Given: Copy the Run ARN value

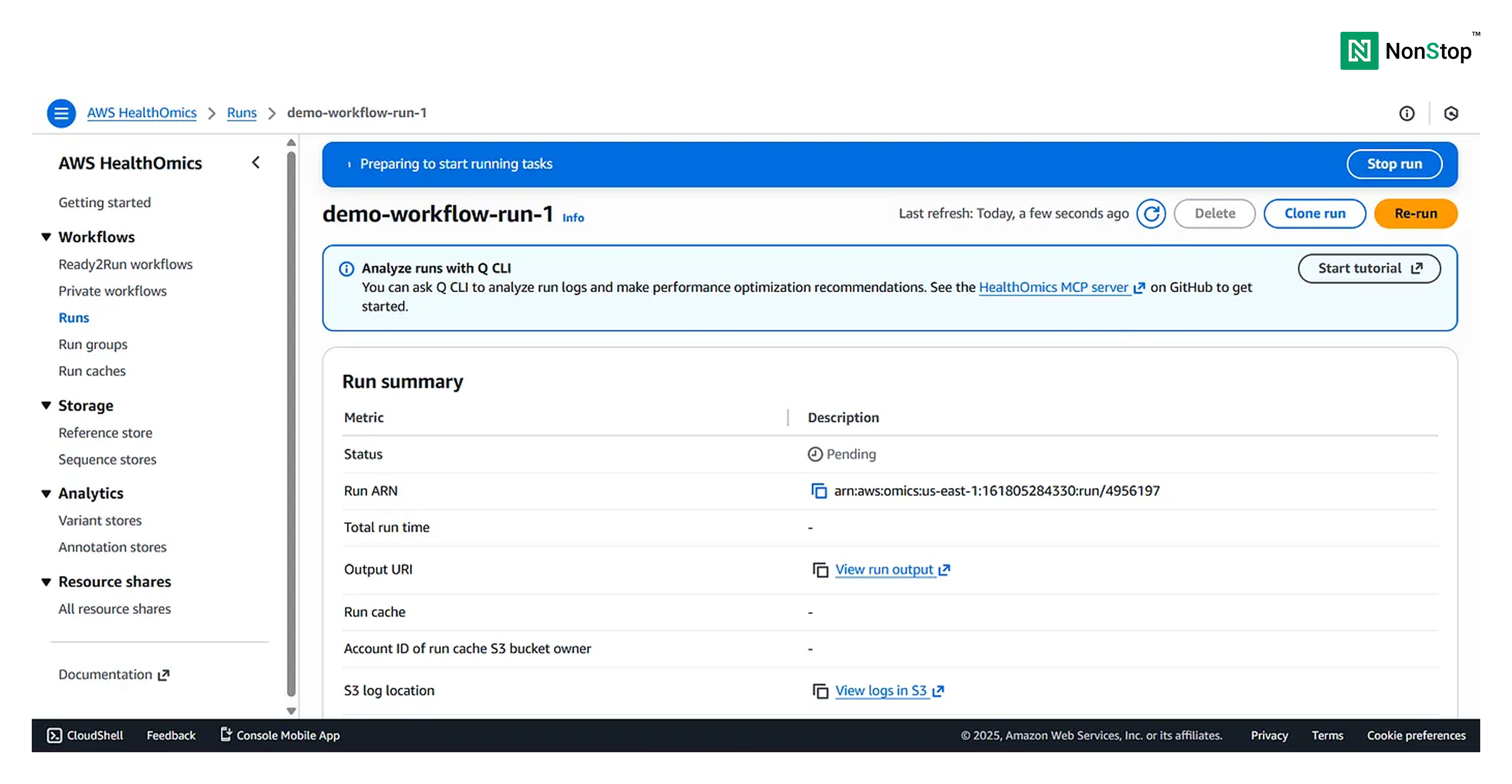Looking at the screenshot, I should click(x=819, y=491).
